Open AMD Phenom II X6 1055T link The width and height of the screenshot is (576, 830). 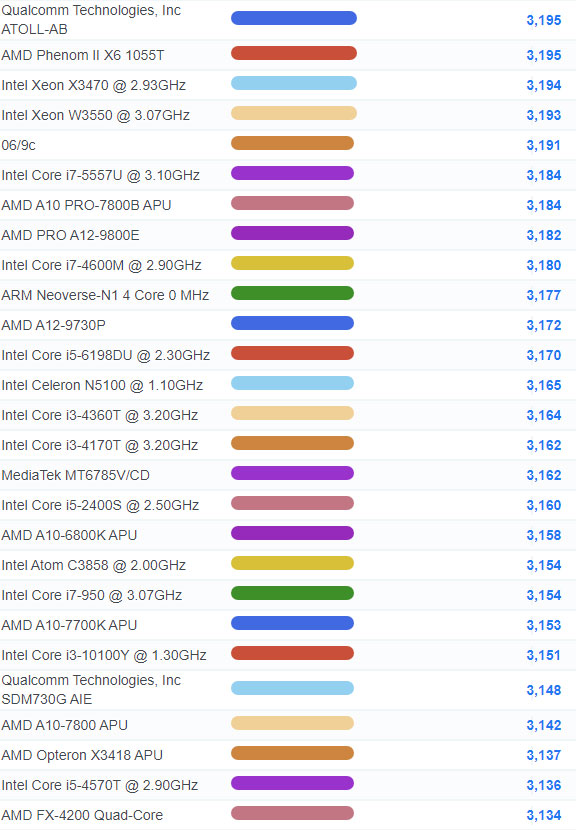[x=83, y=55]
